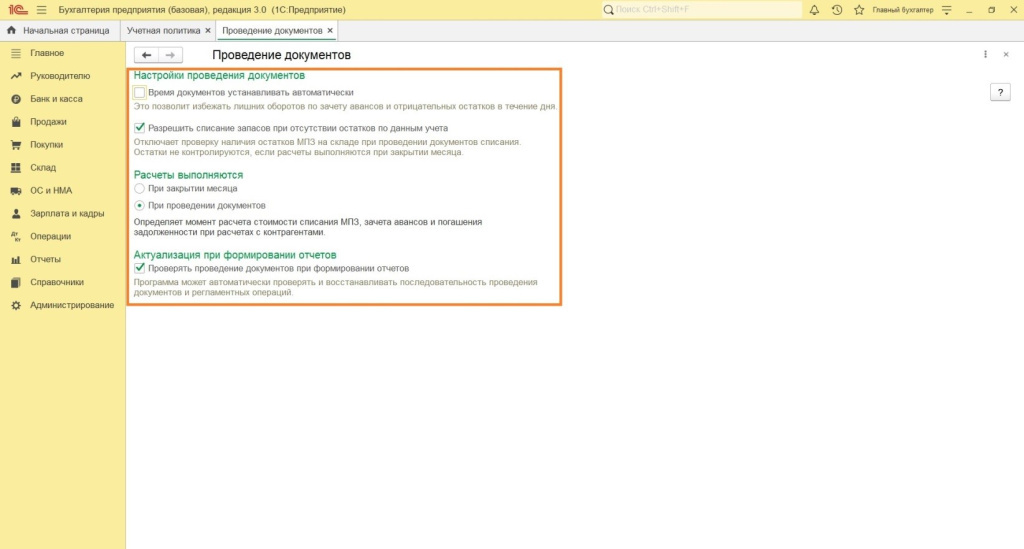
Task: Click the forward arrow navigation button
Action: 171,55
